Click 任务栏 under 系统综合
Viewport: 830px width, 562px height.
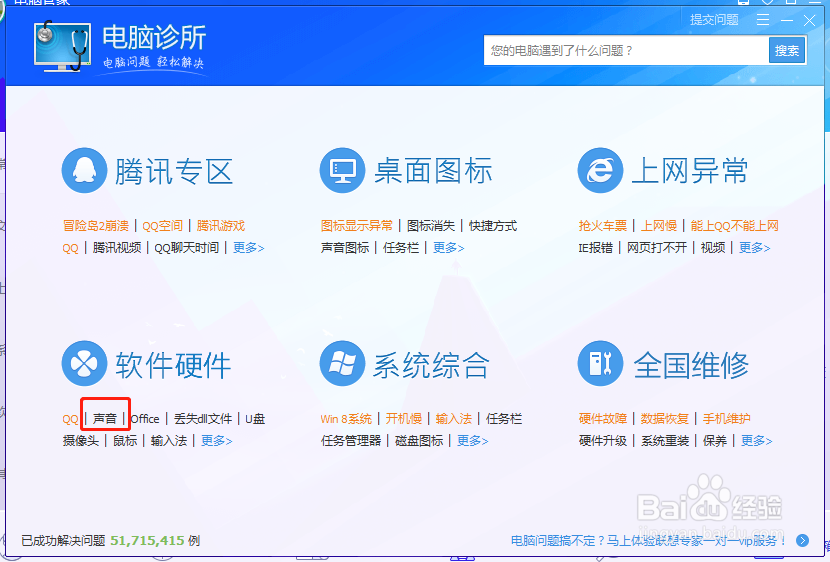[x=504, y=419]
